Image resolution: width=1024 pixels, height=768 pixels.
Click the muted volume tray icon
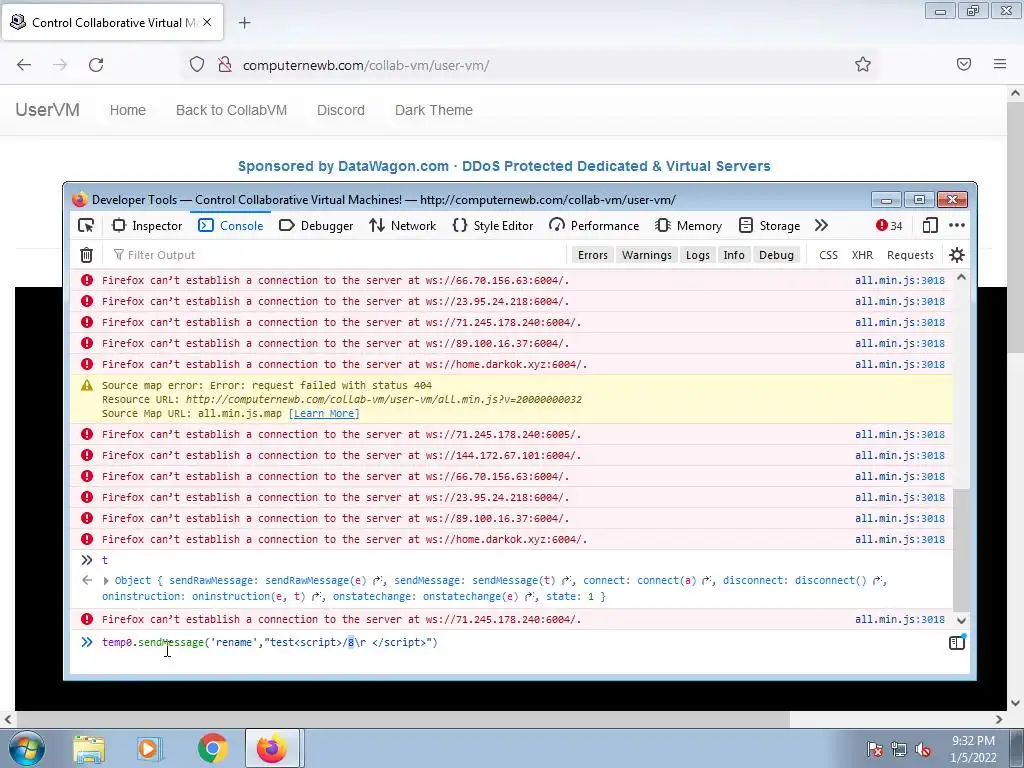coord(923,749)
